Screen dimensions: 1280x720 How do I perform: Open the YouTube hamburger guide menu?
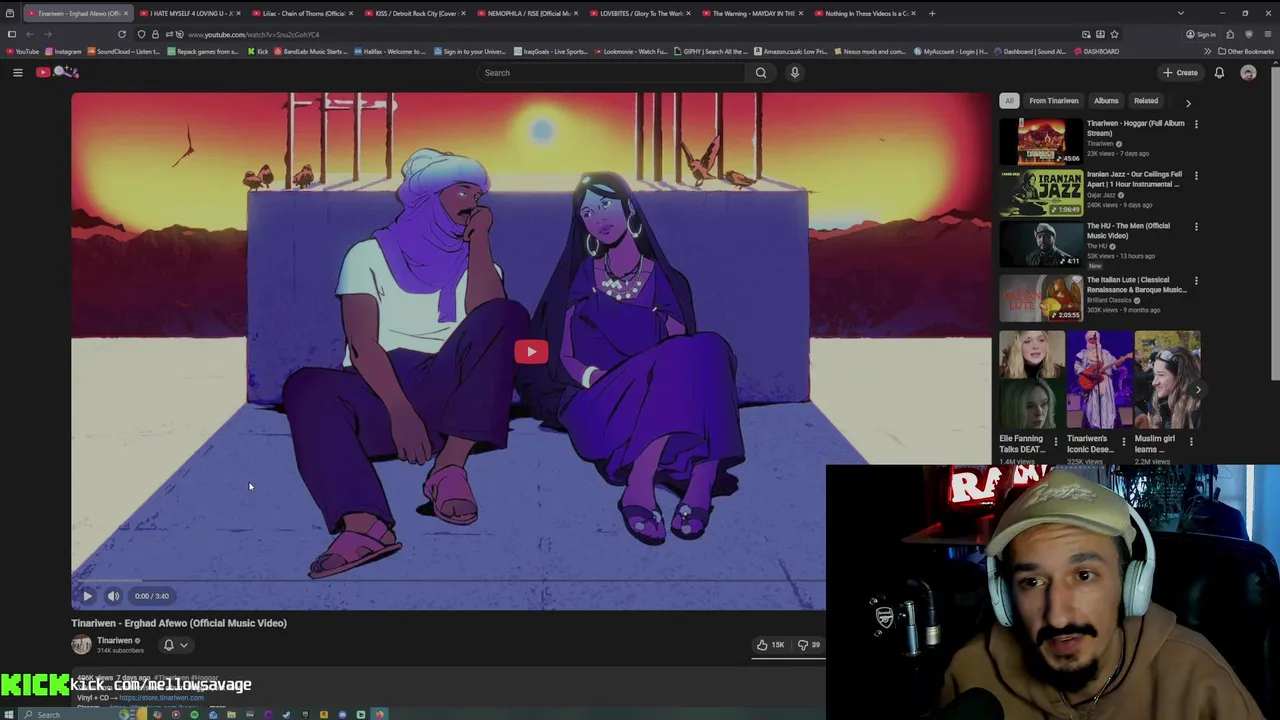tap(17, 72)
